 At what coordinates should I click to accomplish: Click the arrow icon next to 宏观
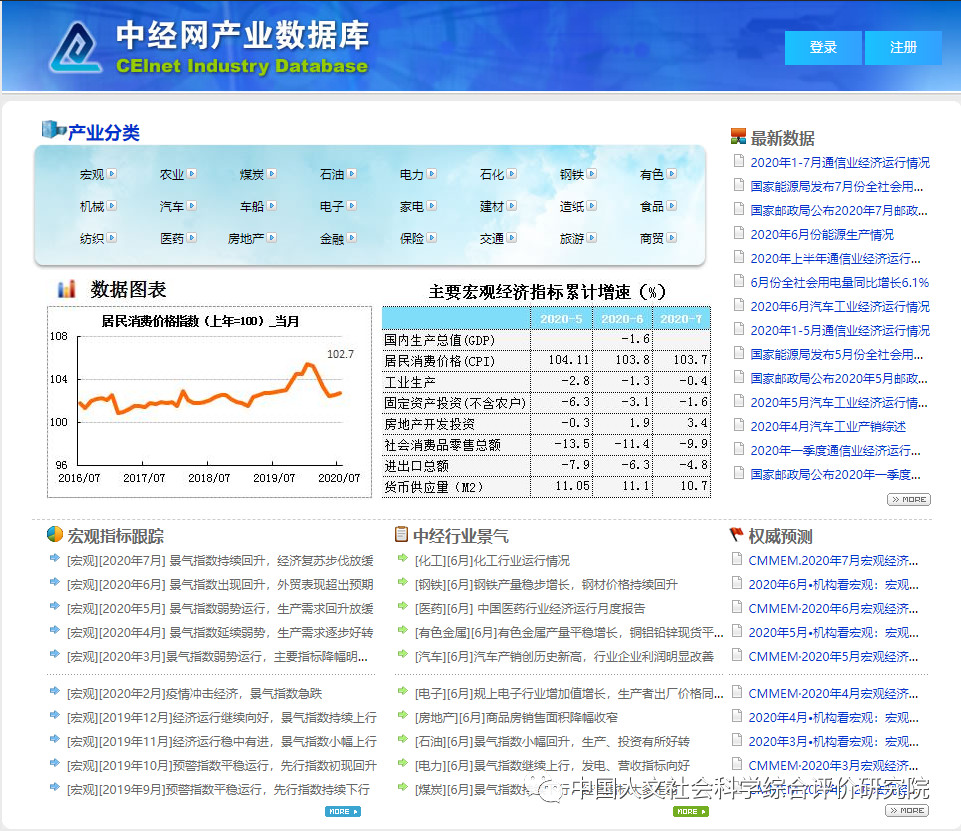pos(112,174)
